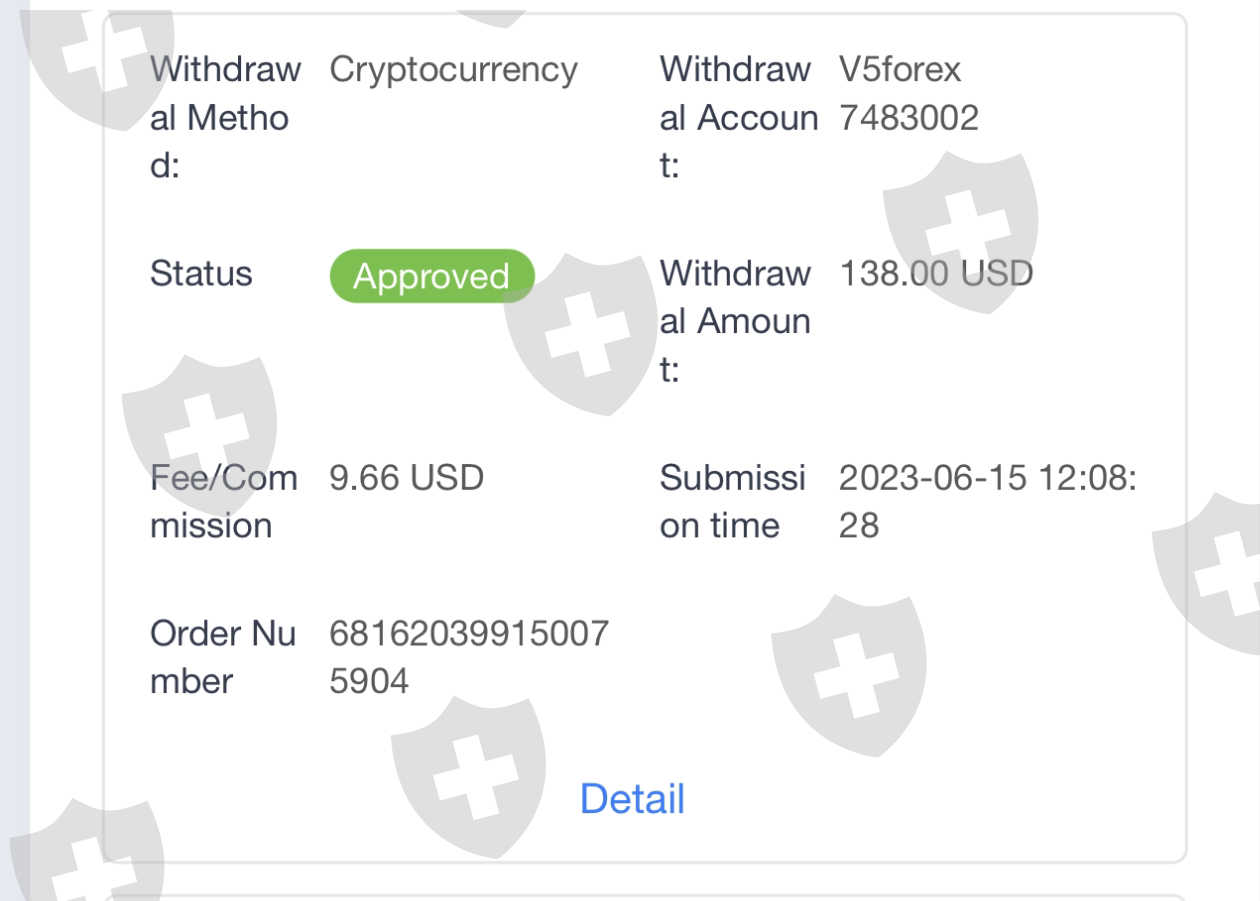Click the Order Number label
Viewport: 1260px width, 901px height.
222,658
